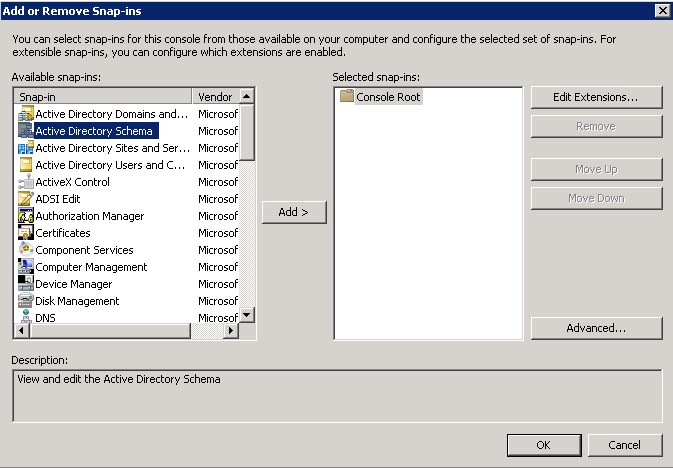Screen dimensions: 673x468
Task: Select ActiveX Control entry text
Action: click(x=73, y=182)
